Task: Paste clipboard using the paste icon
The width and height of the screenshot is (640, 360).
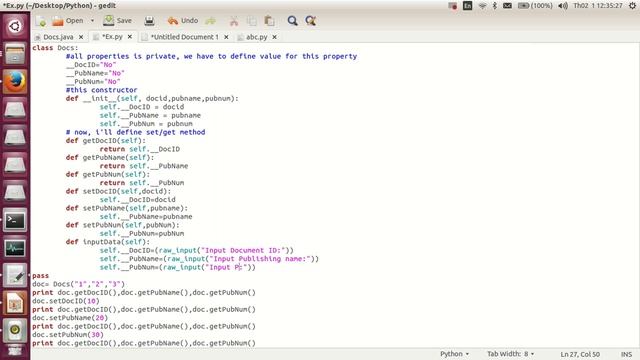Action: point(269,21)
